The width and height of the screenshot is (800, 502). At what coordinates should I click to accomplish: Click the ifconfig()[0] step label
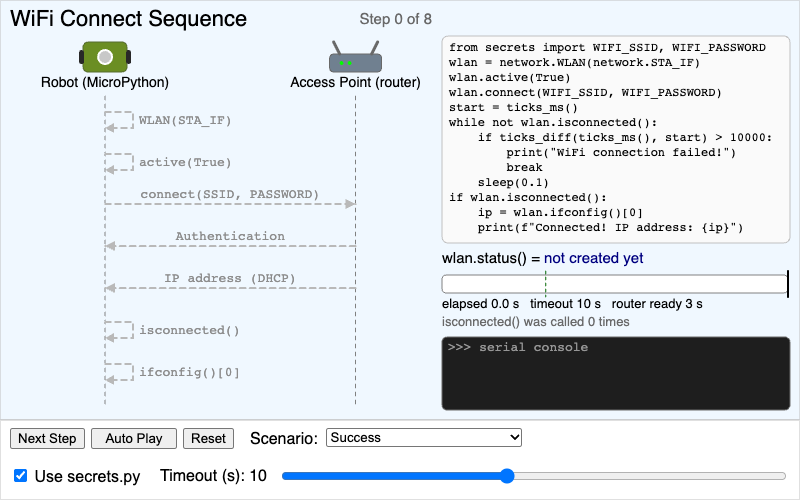(x=189, y=372)
